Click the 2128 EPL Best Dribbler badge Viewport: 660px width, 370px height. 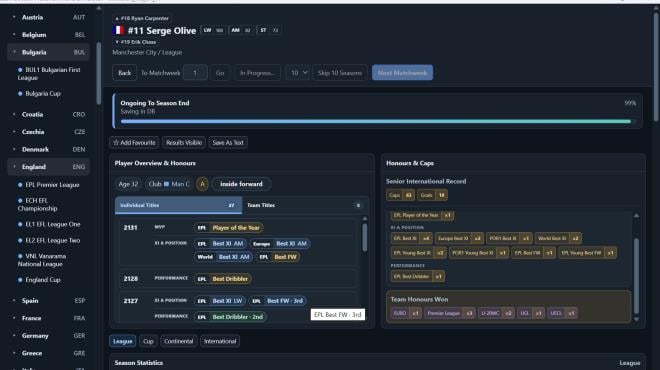pyautogui.click(x=223, y=279)
